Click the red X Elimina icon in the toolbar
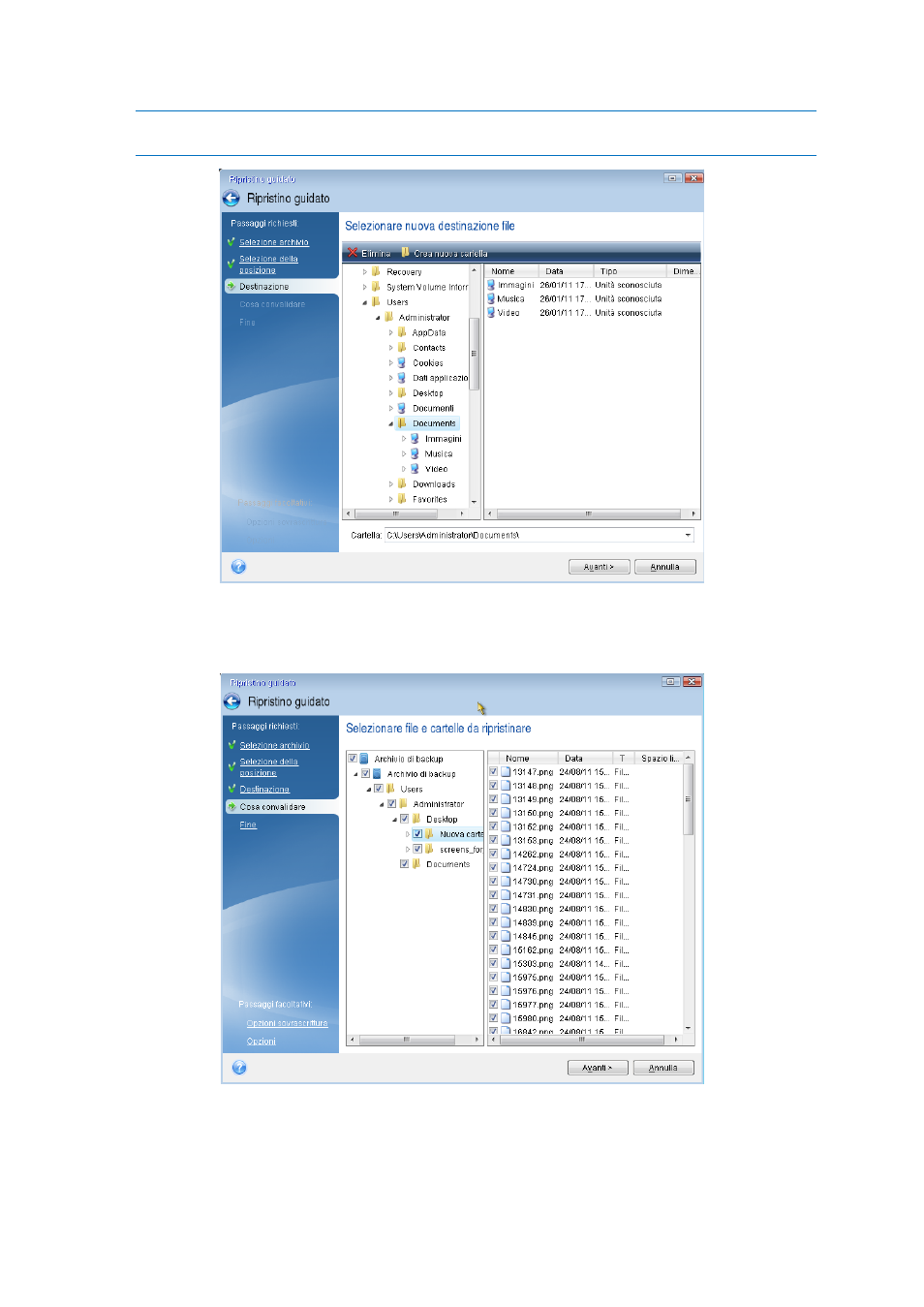924x1307 pixels. tap(353, 253)
